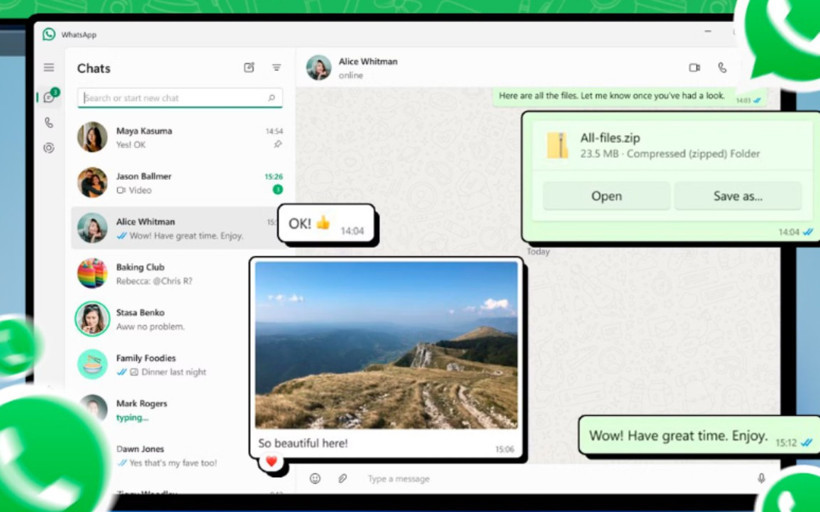Open the Chats tab in sidebar

(x=49, y=97)
